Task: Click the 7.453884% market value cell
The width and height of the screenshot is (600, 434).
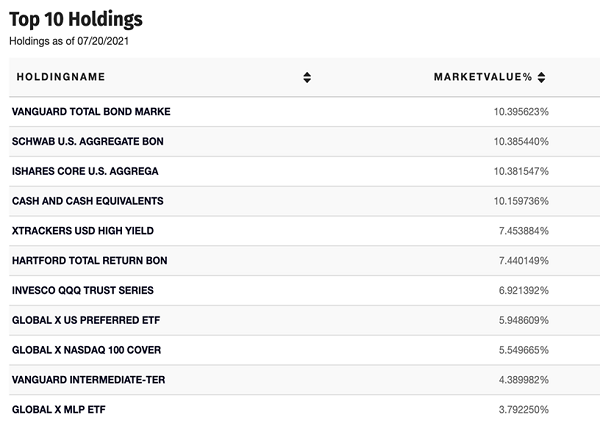Action: tap(523, 231)
